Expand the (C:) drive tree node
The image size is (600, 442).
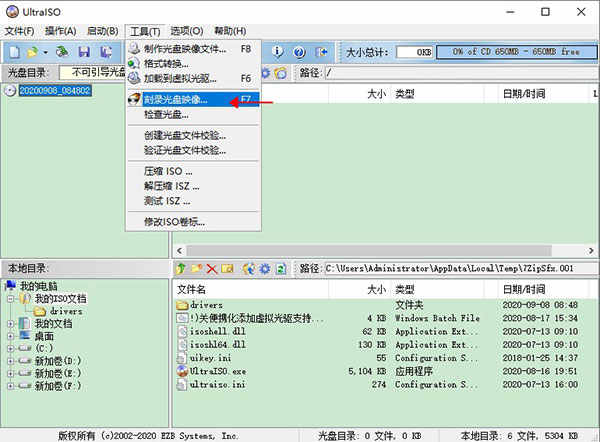11,349
